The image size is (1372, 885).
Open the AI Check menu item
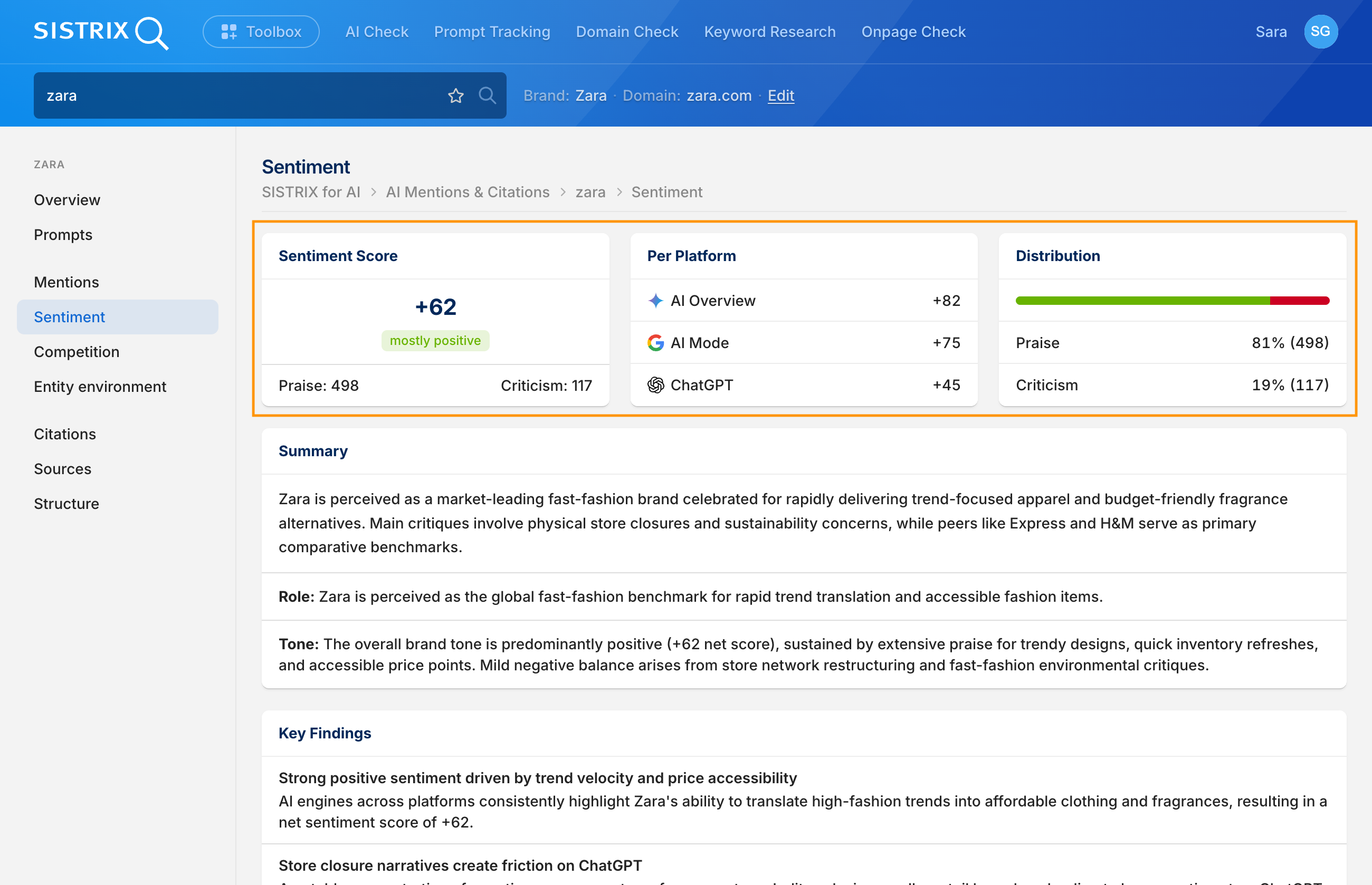[377, 32]
